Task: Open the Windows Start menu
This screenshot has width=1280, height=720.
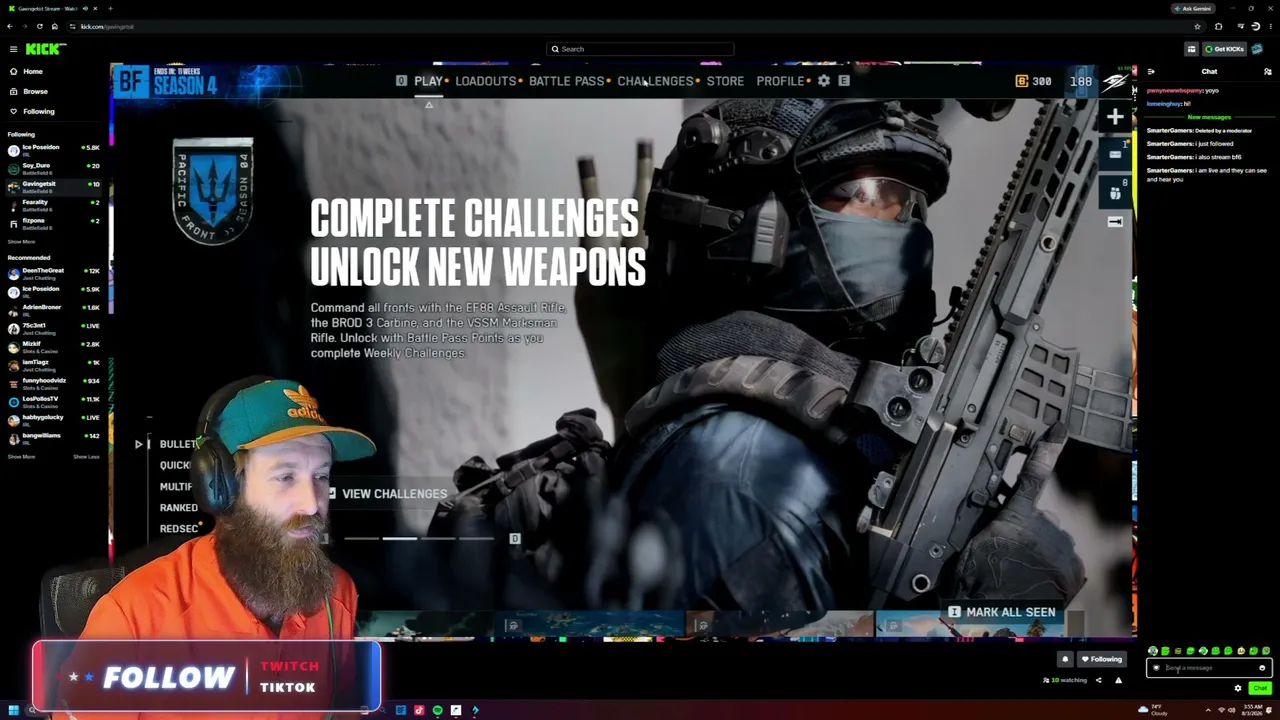Action: 13,711
